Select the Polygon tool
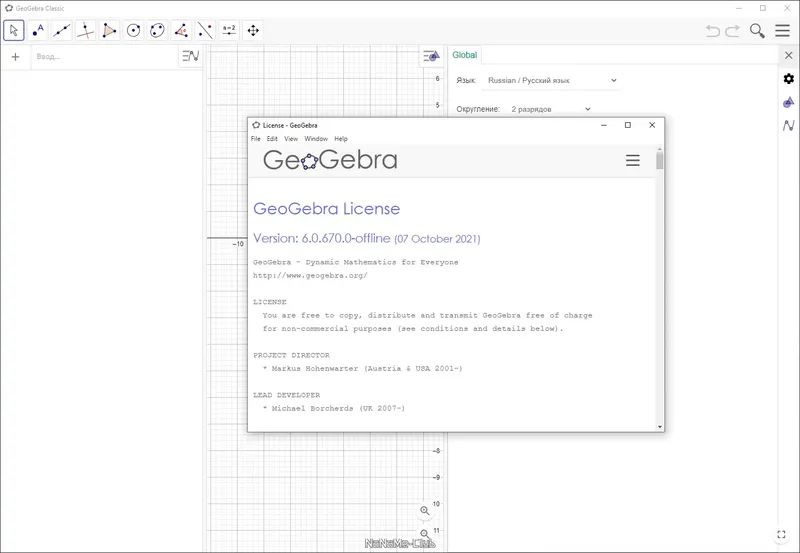 [109, 31]
